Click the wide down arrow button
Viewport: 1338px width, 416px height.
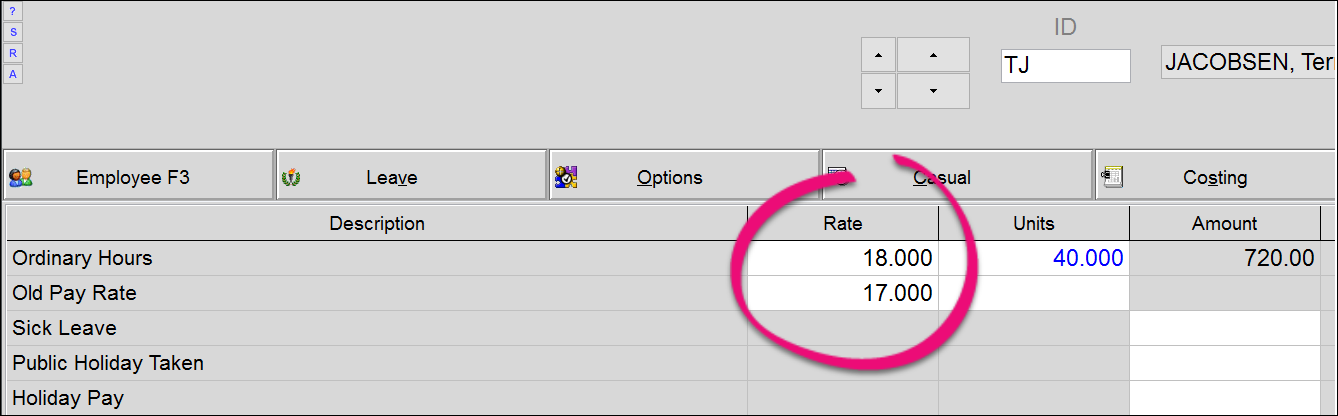click(x=933, y=91)
